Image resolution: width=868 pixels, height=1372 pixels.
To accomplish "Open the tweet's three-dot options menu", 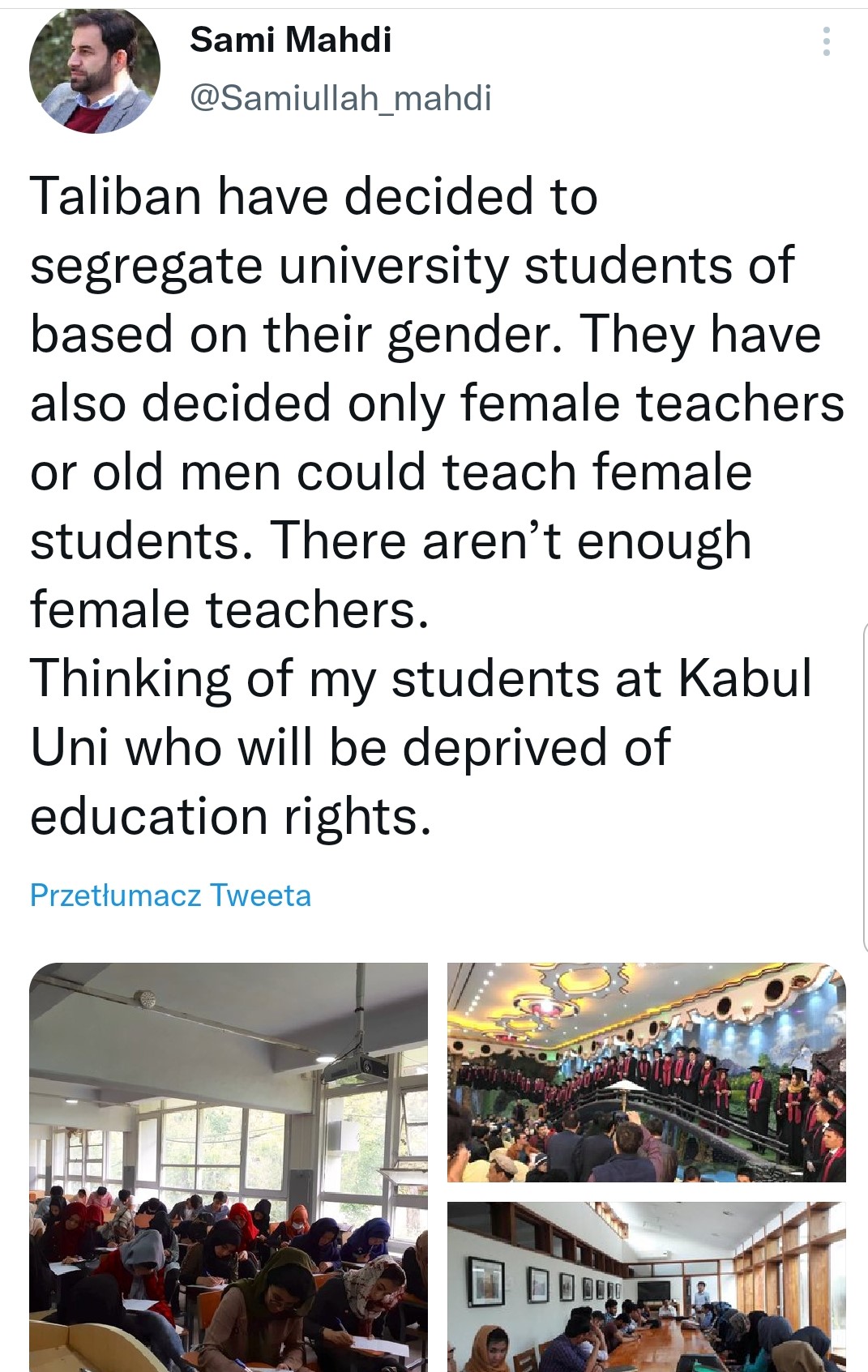I will pos(826,41).
